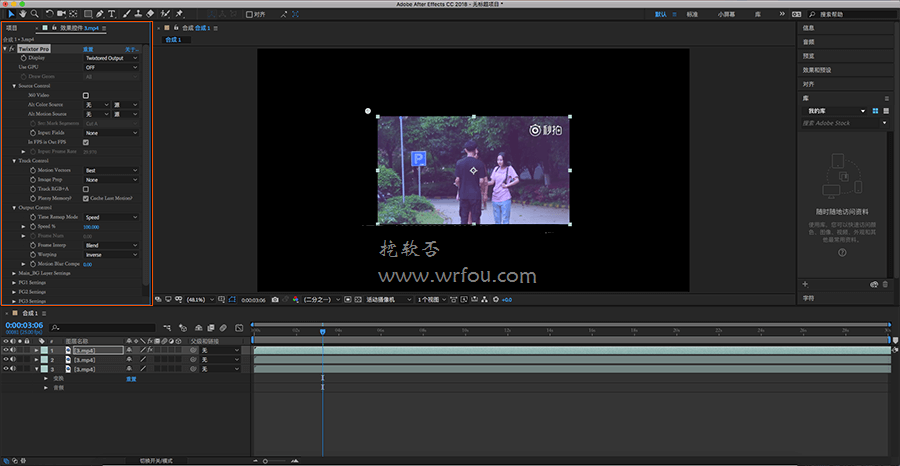This screenshot has height=466, width=900.
Task: Click the frame blending icon in timeline
Action: pyautogui.click(x=210, y=328)
